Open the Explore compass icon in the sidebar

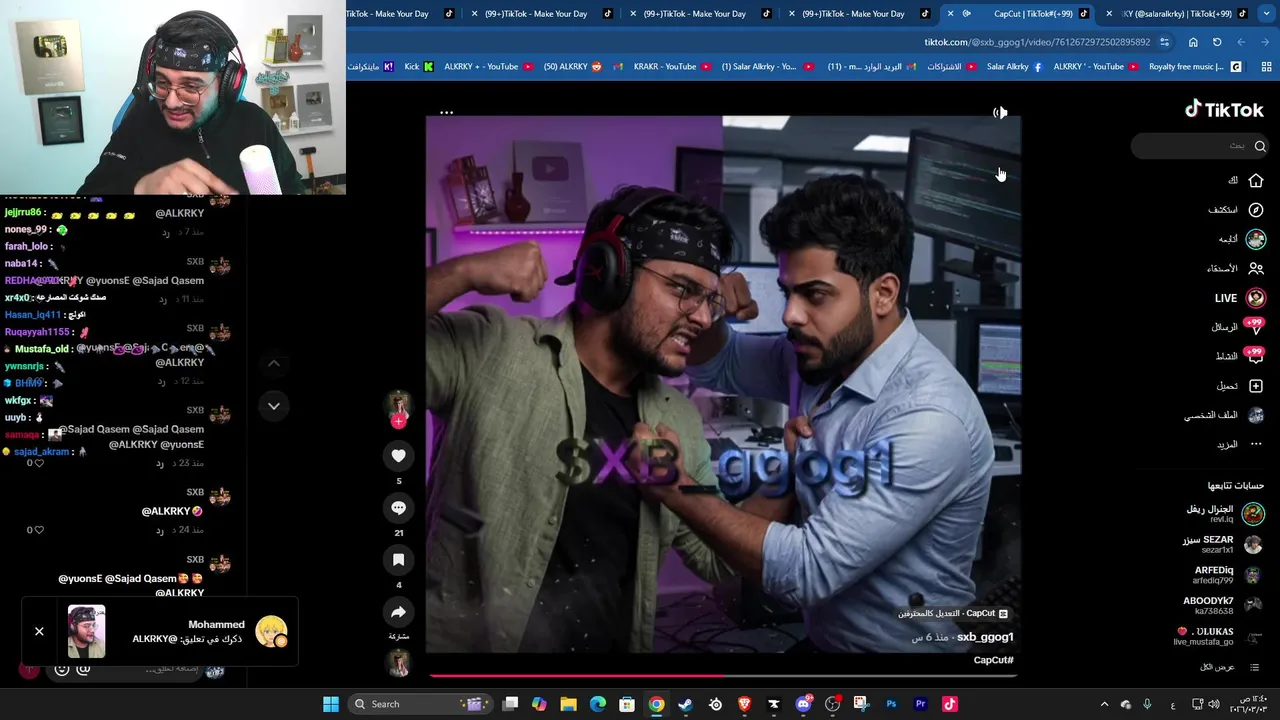click(1256, 210)
